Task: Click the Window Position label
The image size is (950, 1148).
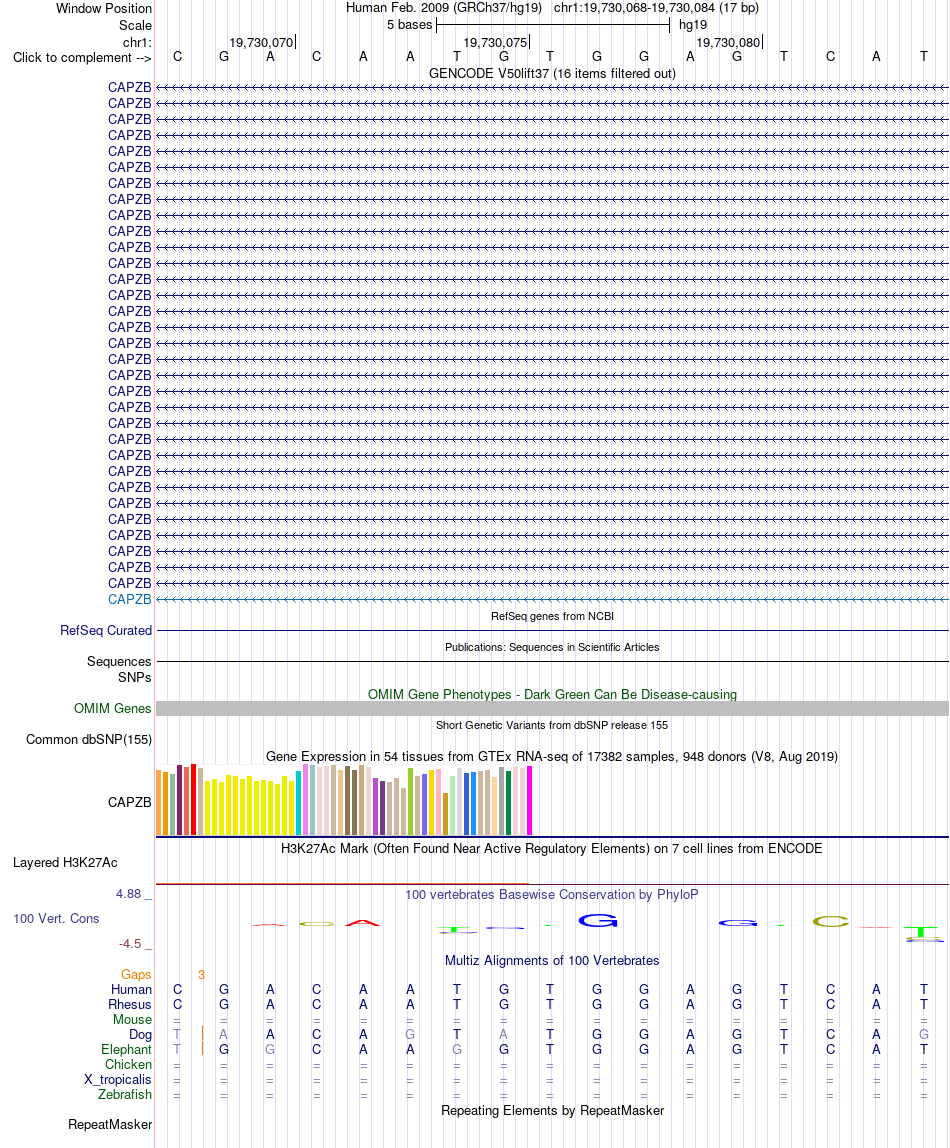Action: coord(104,8)
